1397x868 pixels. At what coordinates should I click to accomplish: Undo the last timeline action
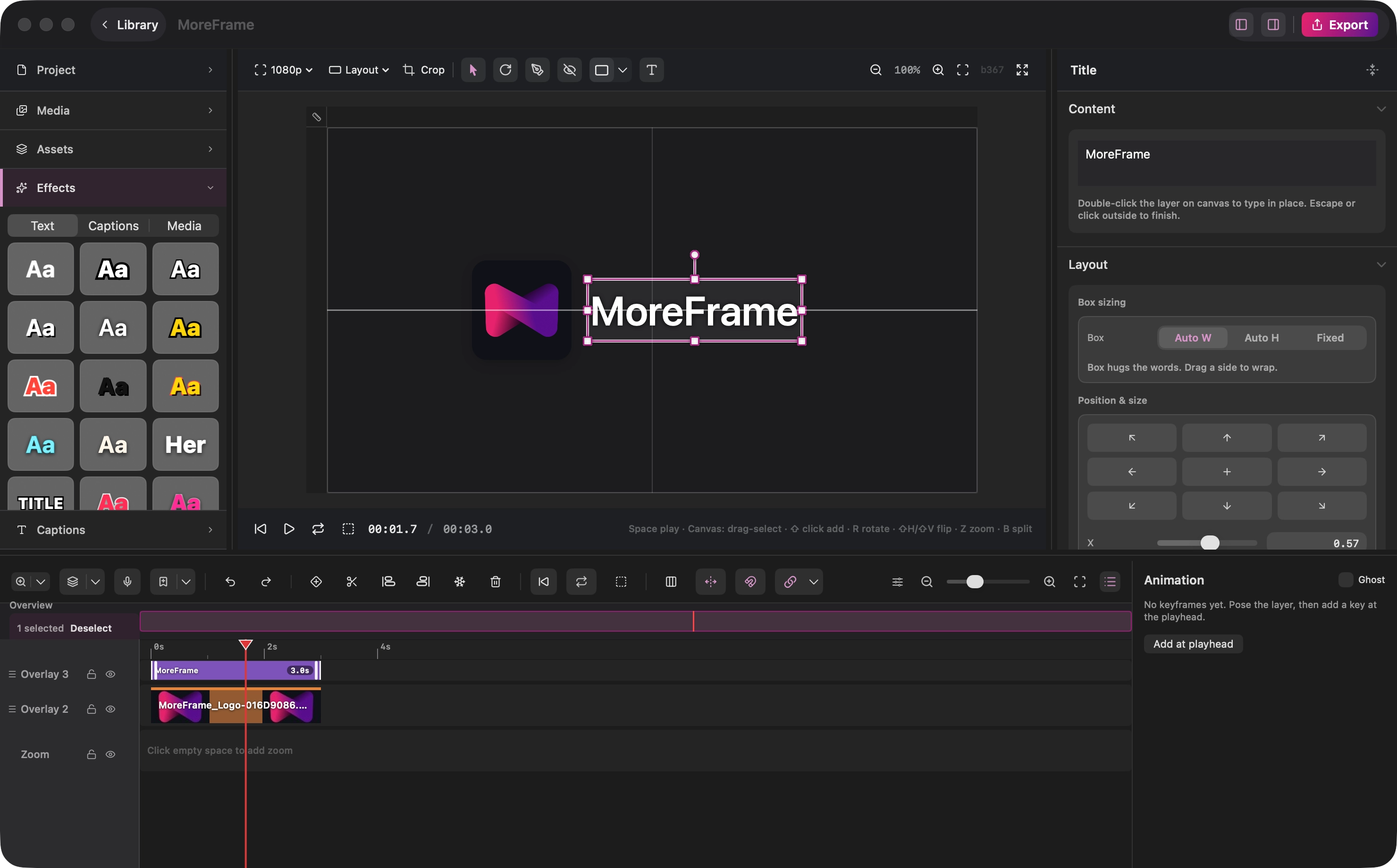pyautogui.click(x=230, y=582)
